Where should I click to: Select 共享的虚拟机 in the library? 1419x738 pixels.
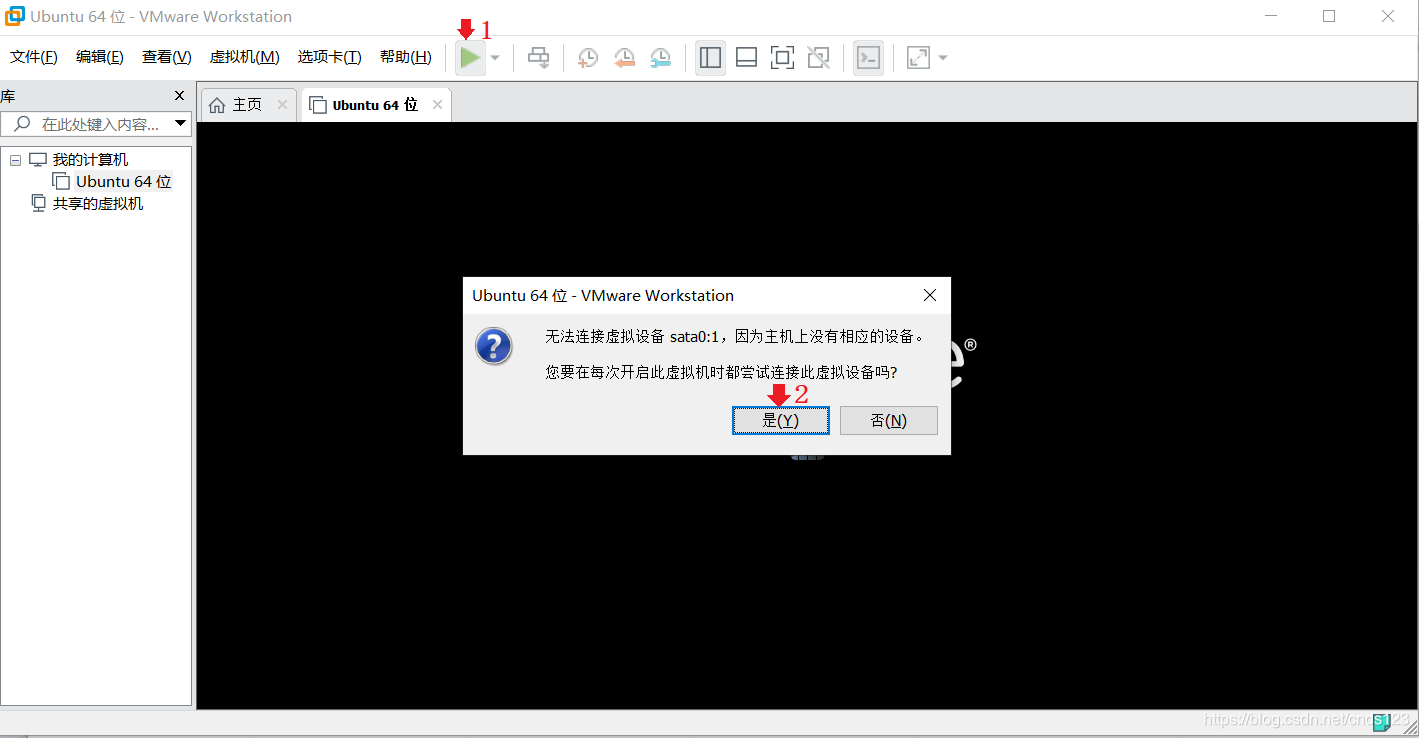(98, 204)
